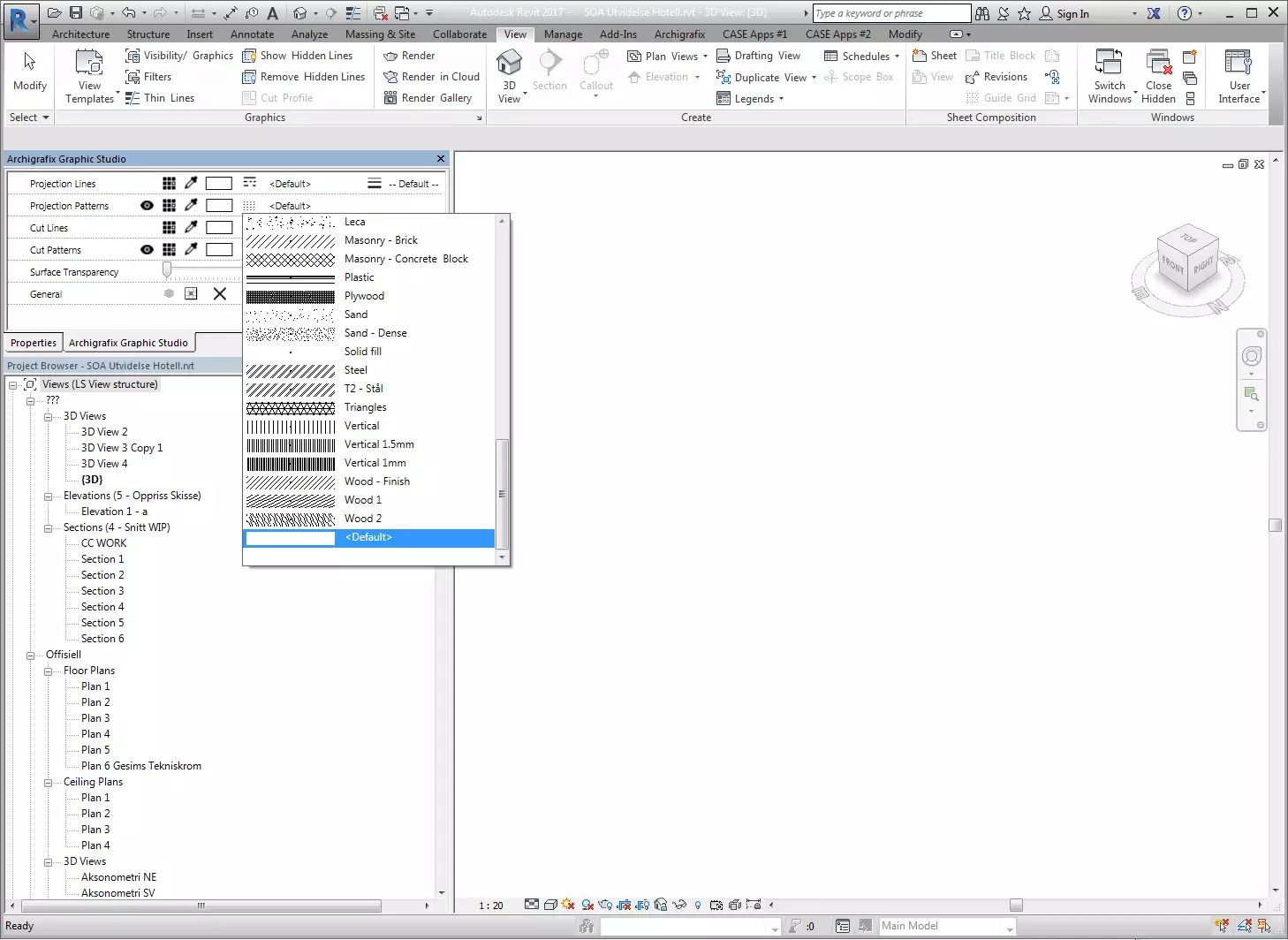Click the Surface Transparency slider handle

click(x=167, y=270)
